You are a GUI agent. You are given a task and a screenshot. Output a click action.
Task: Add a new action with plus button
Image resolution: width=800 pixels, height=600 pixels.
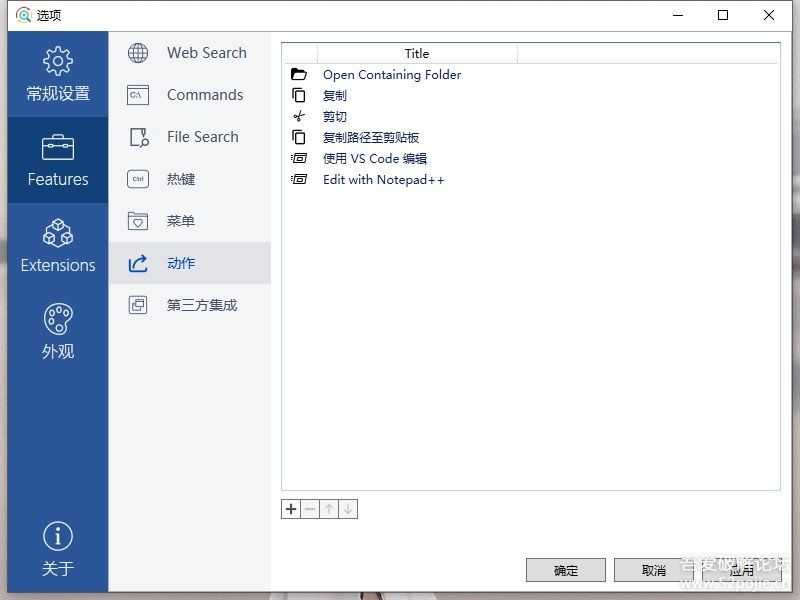tap(291, 509)
